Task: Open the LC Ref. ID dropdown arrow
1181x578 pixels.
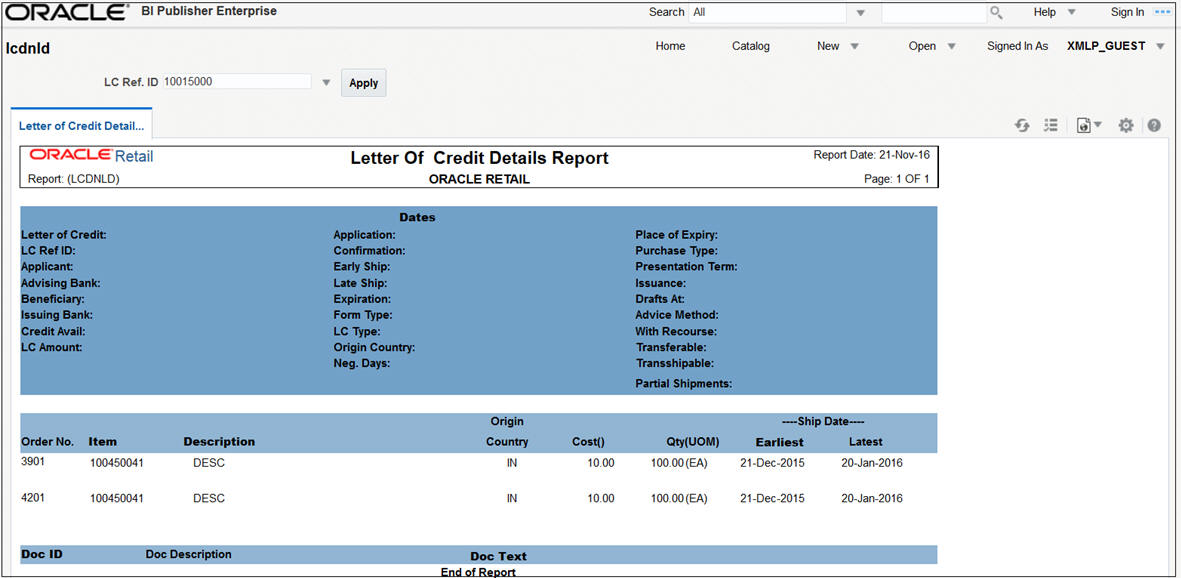Action: pyautogui.click(x=326, y=83)
